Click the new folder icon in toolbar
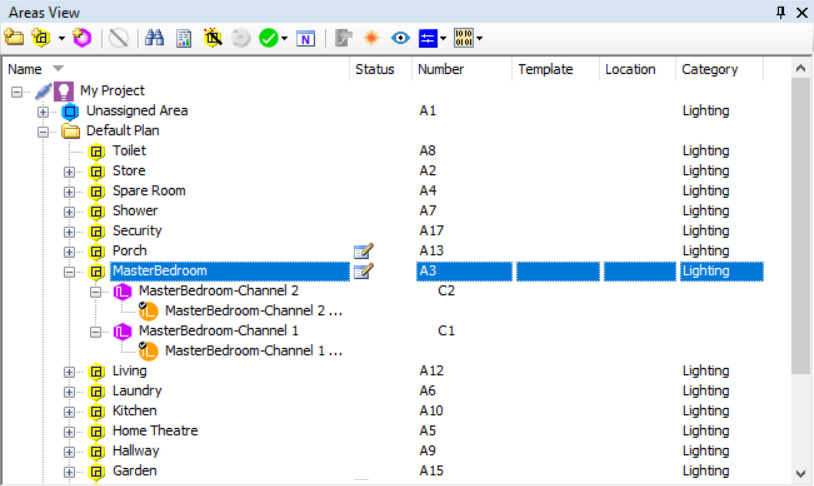The image size is (814, 486). click(14, 38)
